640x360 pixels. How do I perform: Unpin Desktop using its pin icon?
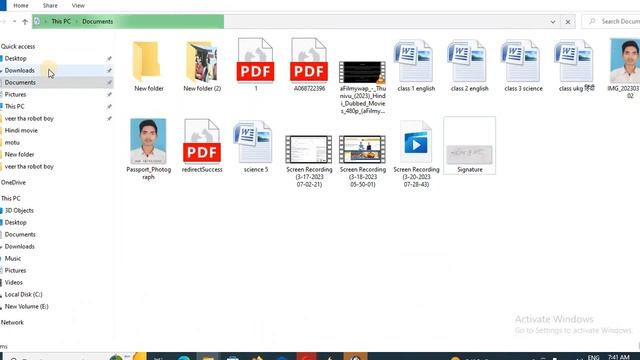[109, 59]
